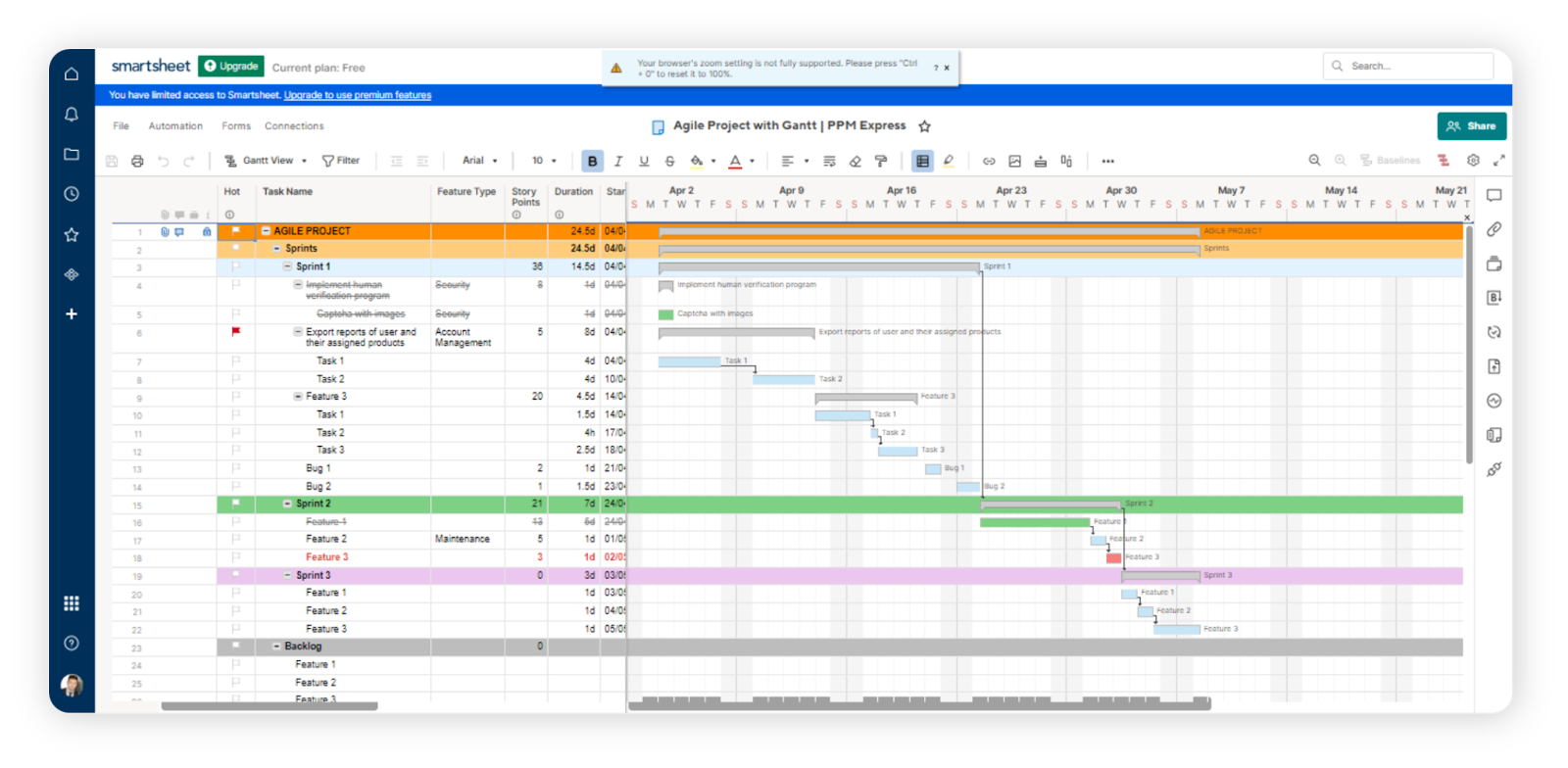
Task: Insert a hyperlink with link icon
Action: [989, 161]
